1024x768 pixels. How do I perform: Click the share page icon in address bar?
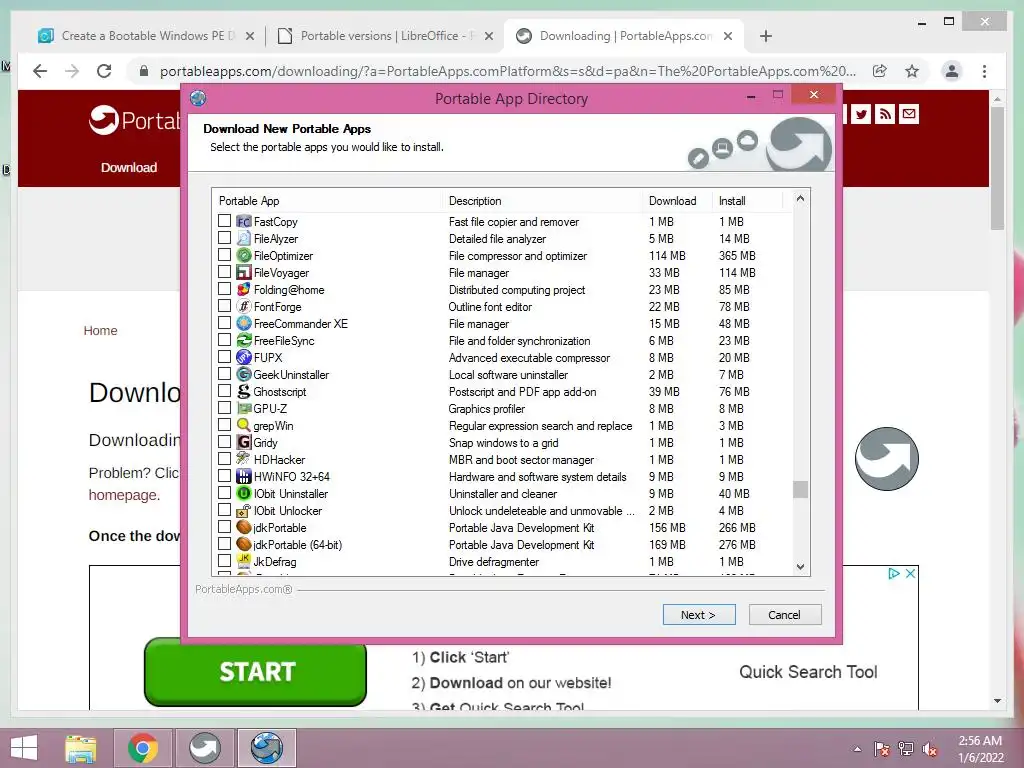click(880, 71)
